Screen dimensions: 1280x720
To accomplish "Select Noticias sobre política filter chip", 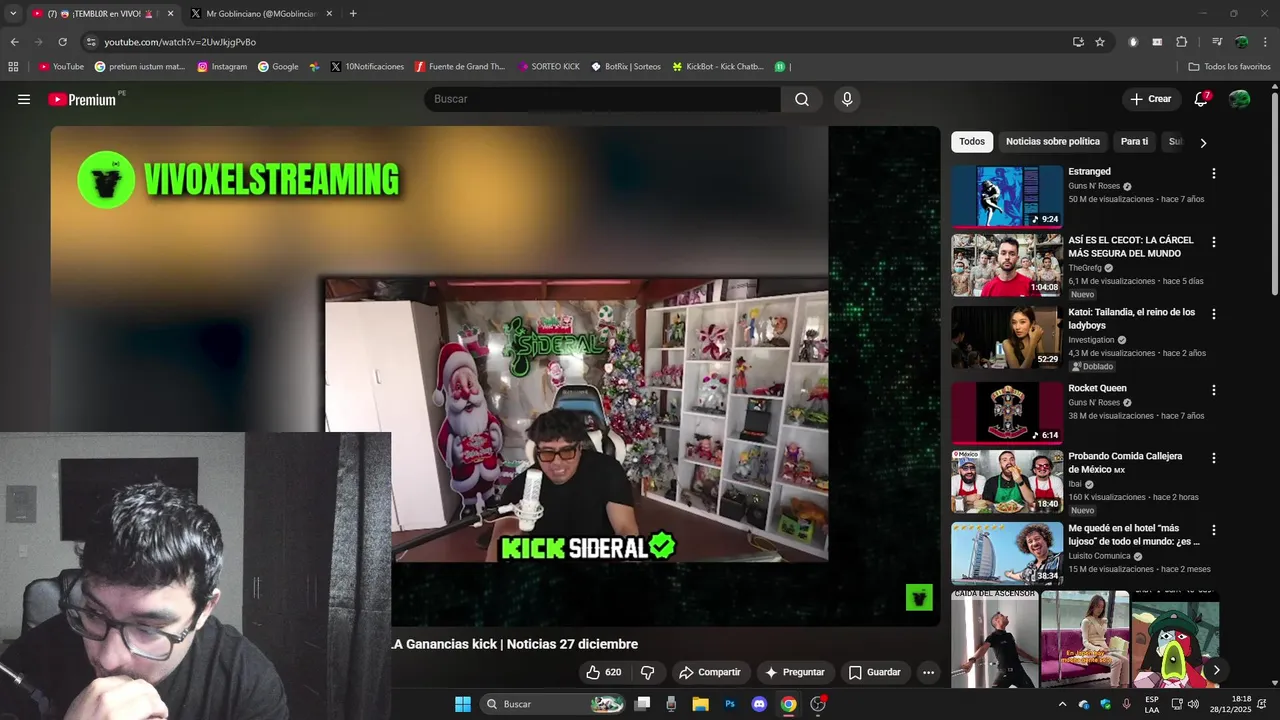I will tap(1053, 142).
